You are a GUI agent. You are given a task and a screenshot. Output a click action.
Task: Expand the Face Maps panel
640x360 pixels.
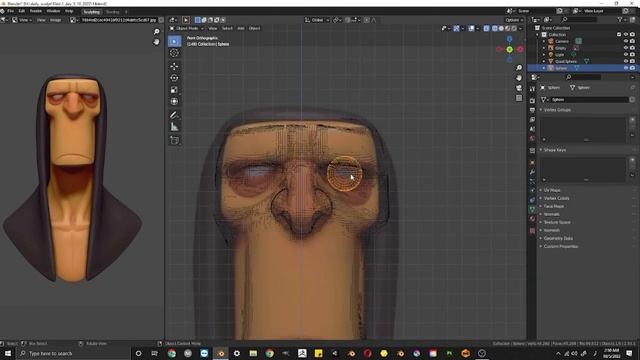tap(553, 207)
